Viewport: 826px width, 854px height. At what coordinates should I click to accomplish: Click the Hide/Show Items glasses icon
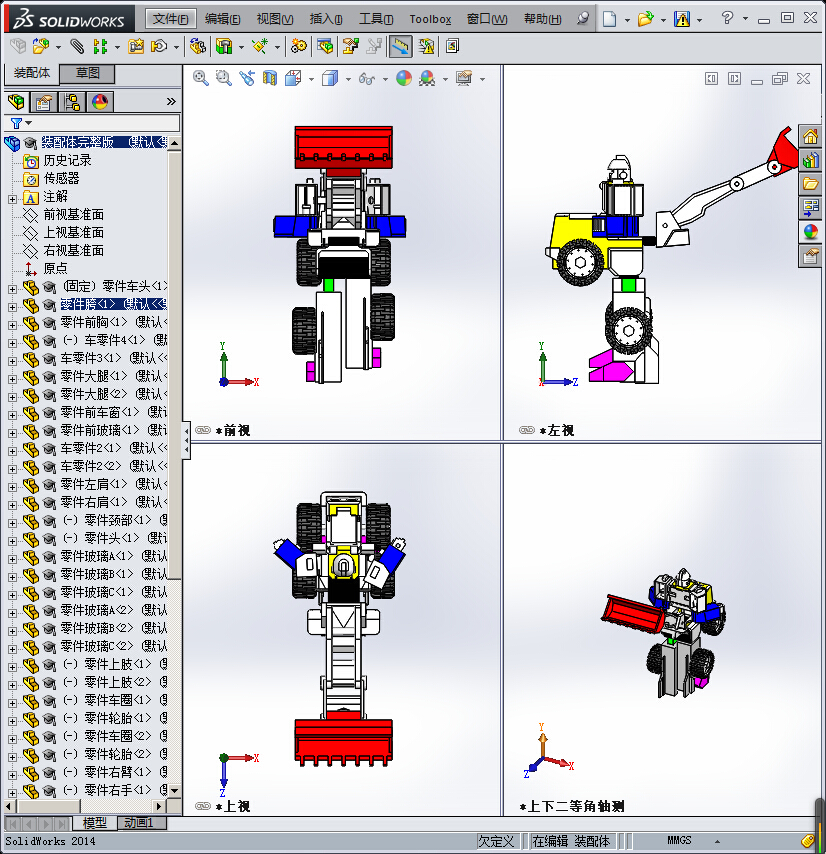pos(367,79)
